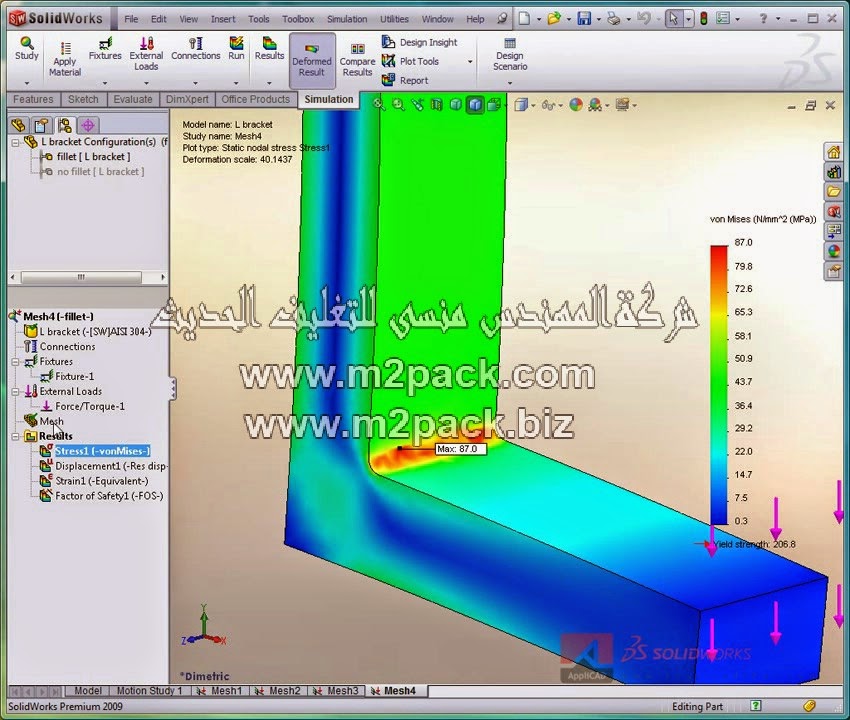
Task: Collapse the External Loads node
Action: coord(16,391)
